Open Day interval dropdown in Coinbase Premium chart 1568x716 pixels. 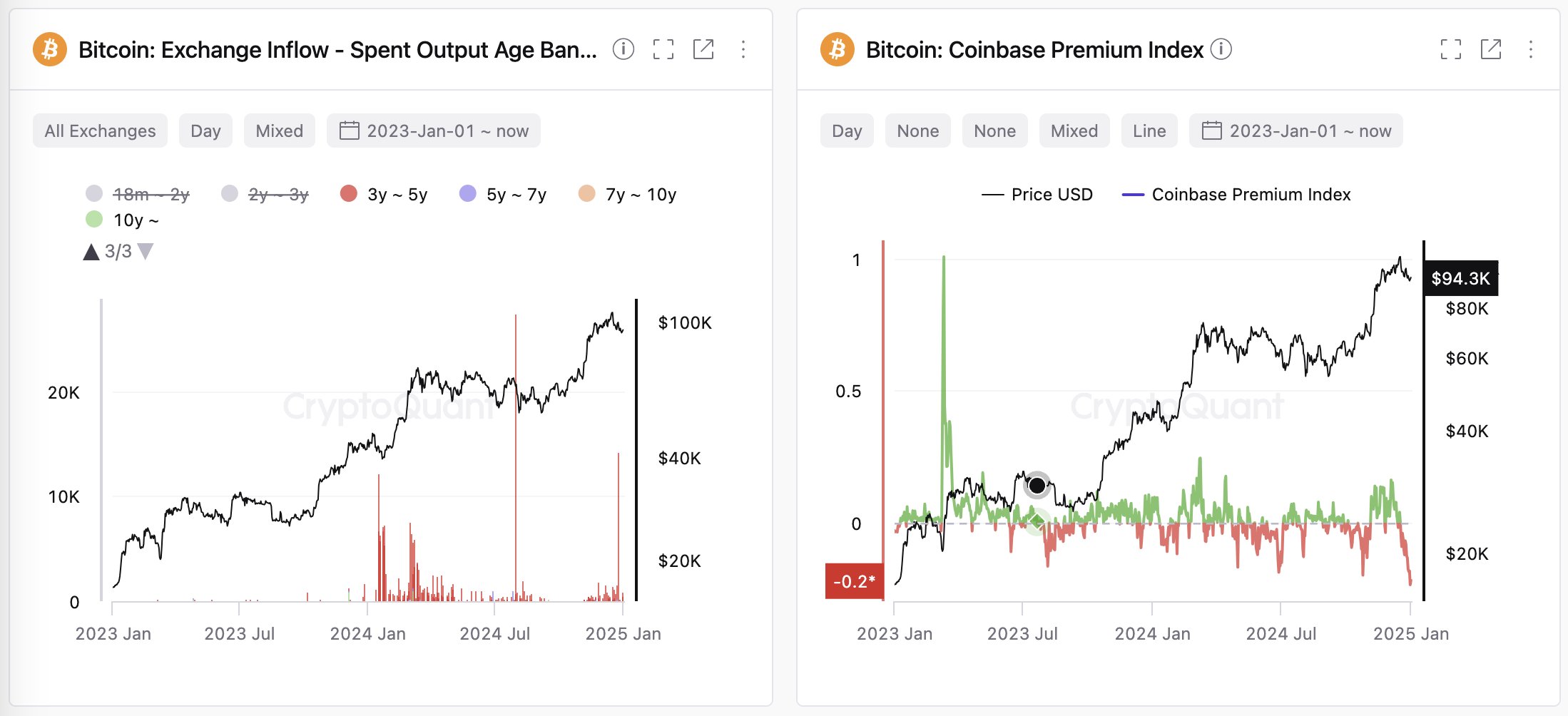tap(847, 131)
